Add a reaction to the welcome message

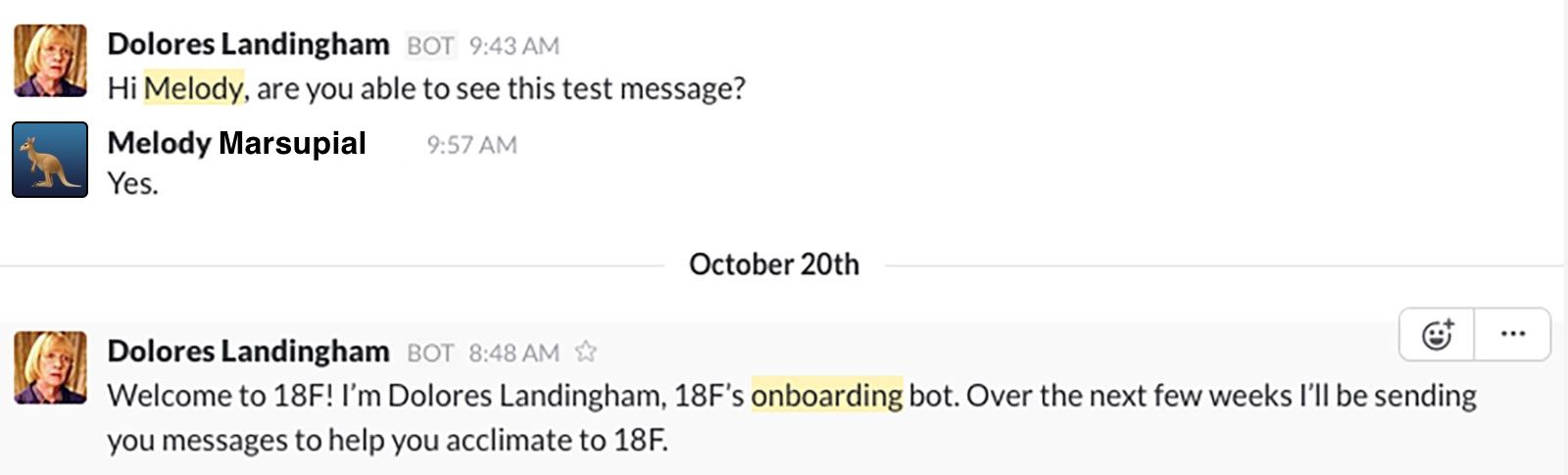tap(1437, 335)
